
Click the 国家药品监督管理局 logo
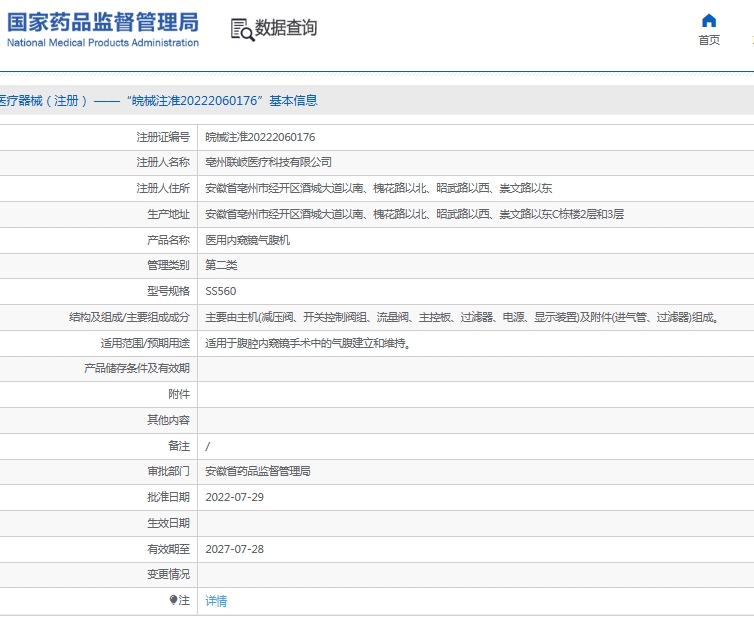point(103,22)
